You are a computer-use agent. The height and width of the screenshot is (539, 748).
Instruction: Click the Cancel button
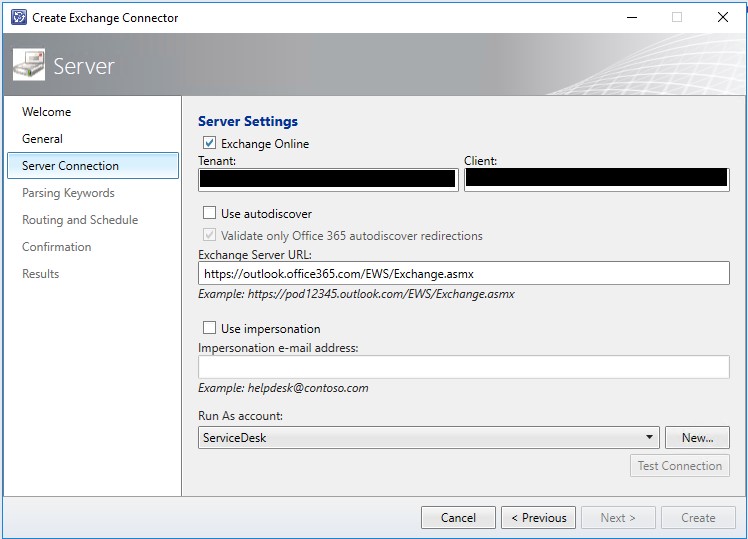458,518
